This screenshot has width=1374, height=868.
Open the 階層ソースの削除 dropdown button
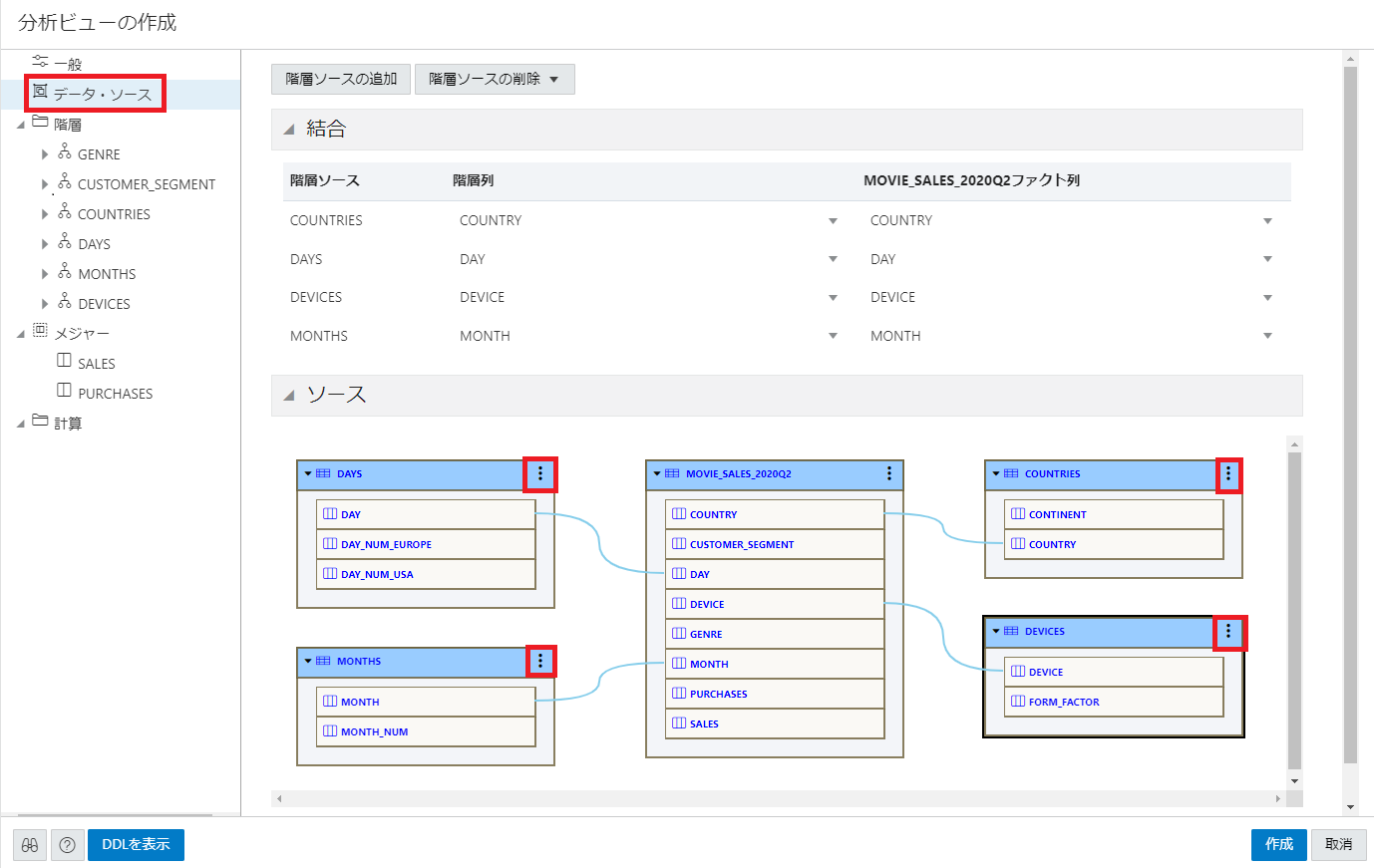click(495, 80)
